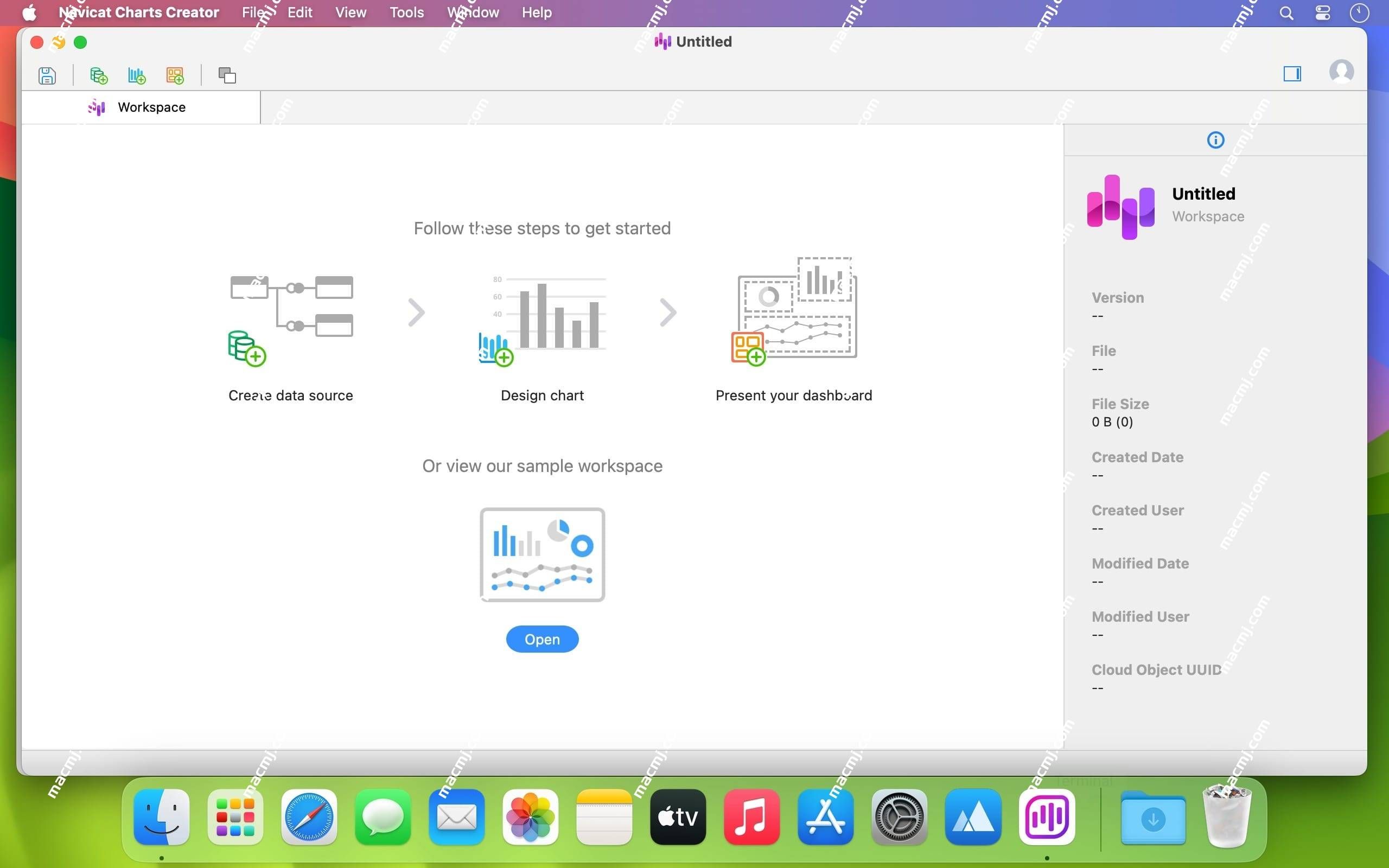The image size is (1389, 868).
Task: Toggle the right information pane icon
Action: [1292, 73]
